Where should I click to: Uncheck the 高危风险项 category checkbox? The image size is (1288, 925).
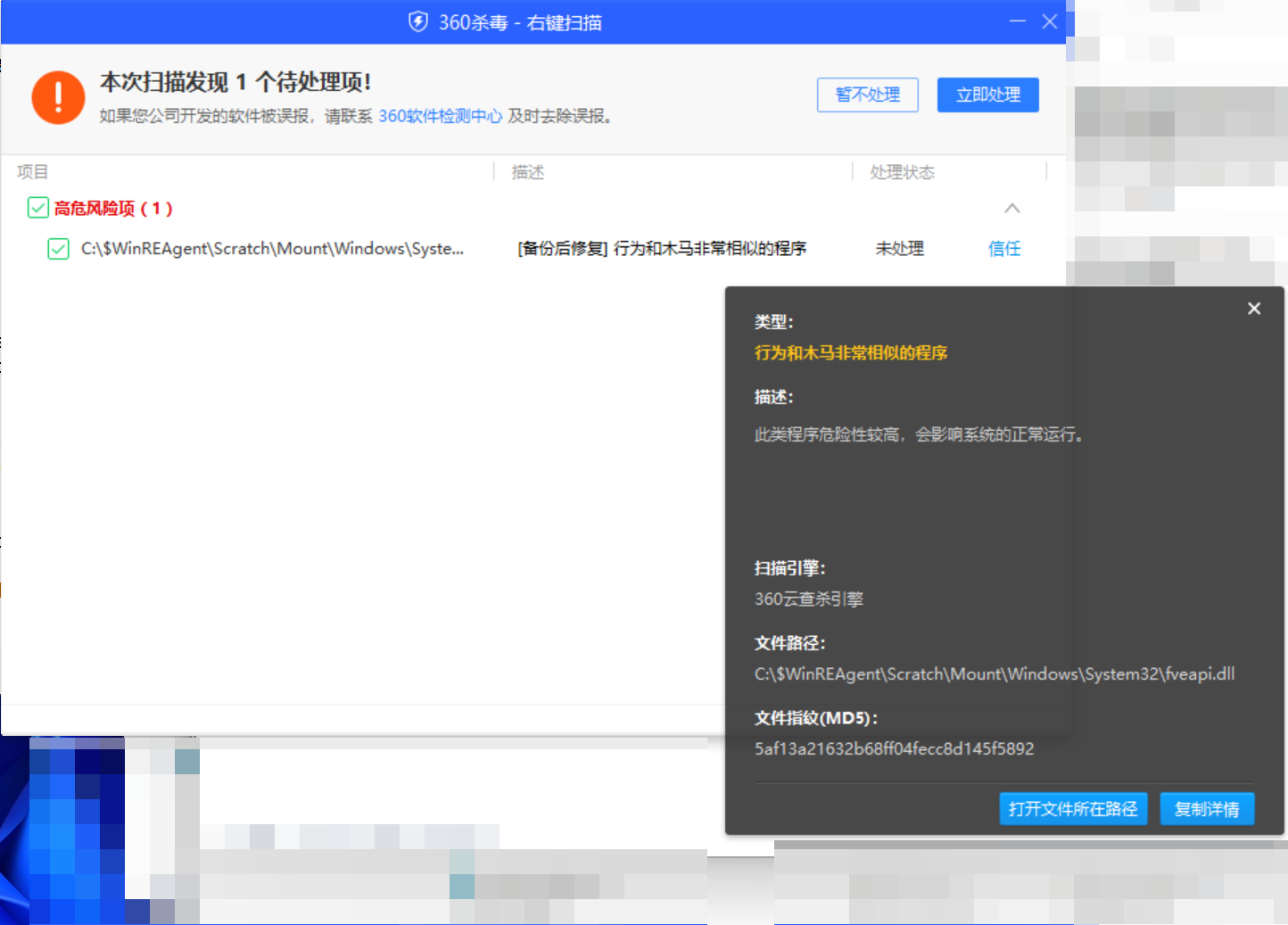coord(37,208)
